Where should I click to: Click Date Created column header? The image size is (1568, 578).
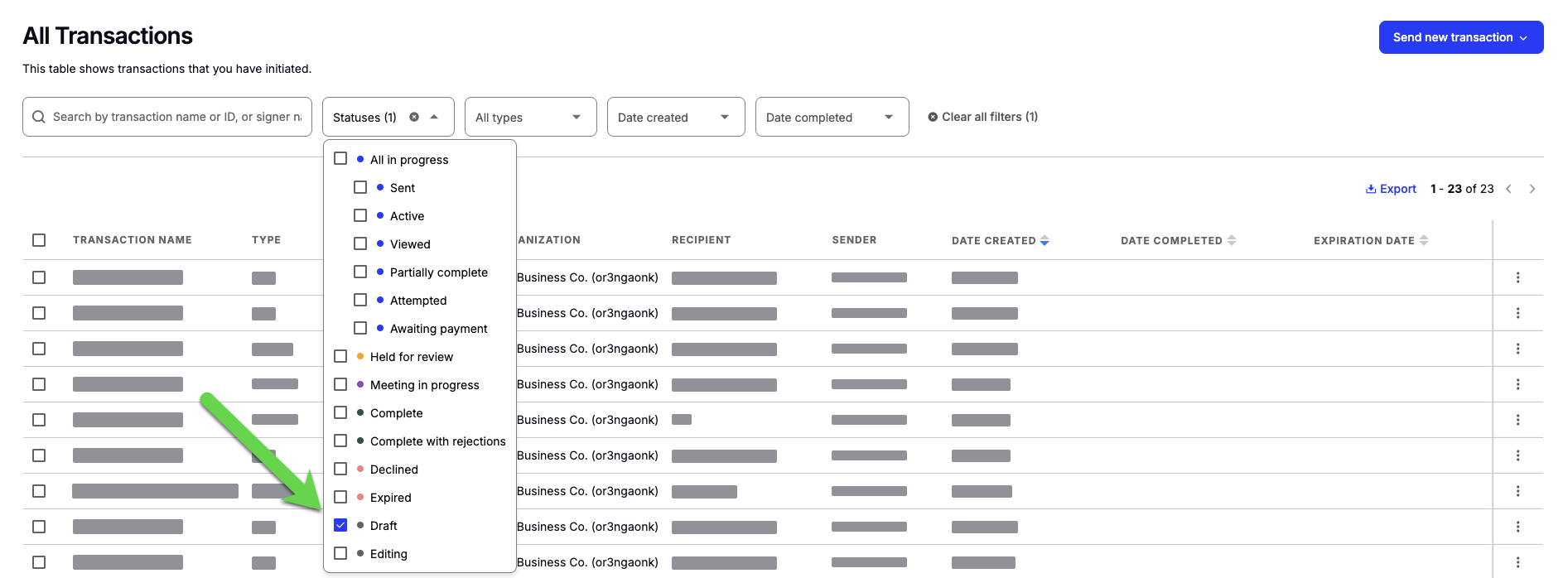point(993,240)
